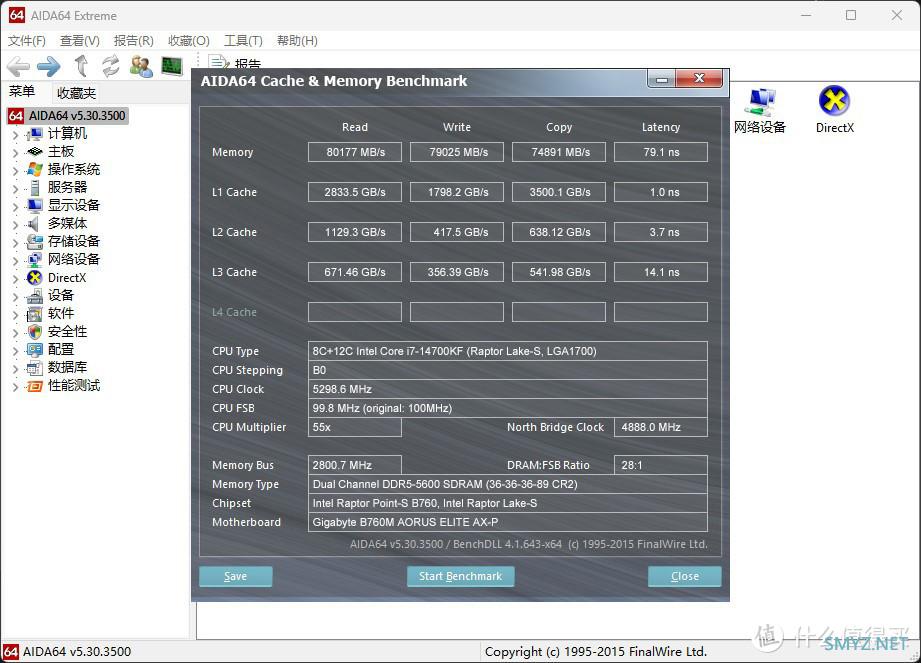Click the Motherboard Gigabyte B760M AORUS field
Viewport: 921px width, 663px height.
(507, 522)
